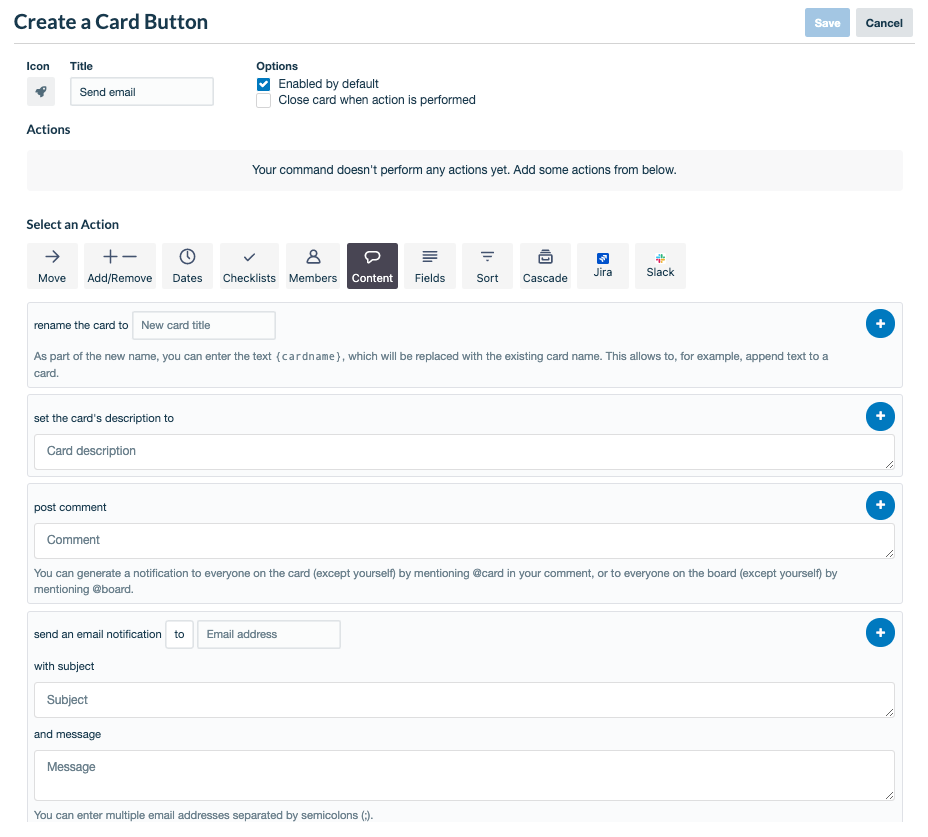Switch to the Dates actions tab
This screenshot has height=837, width=928.
pyautogui.click(x=187, y=266)
